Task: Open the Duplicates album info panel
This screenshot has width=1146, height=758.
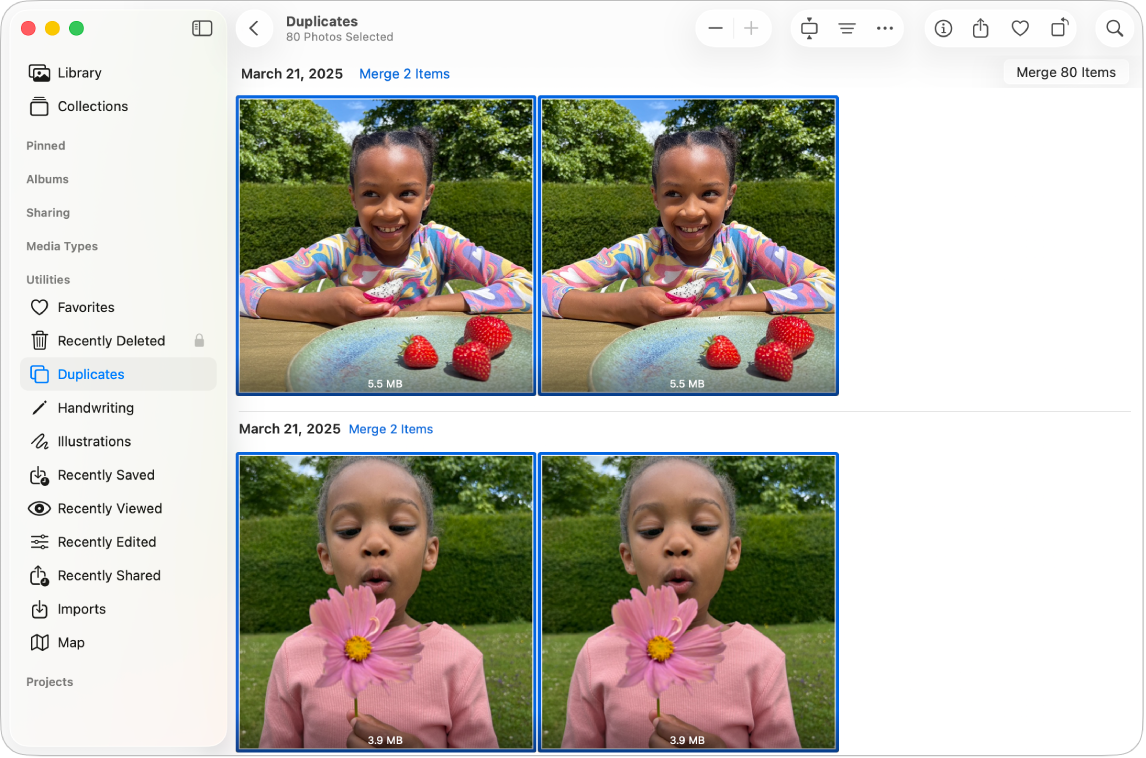Action: pos(942,28)
